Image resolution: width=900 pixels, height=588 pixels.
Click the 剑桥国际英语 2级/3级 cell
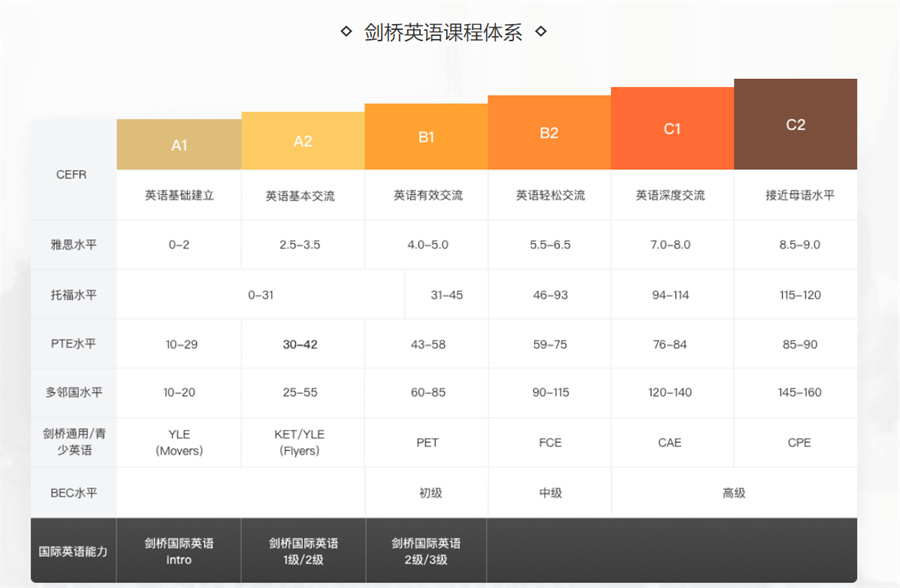(426, 551)
